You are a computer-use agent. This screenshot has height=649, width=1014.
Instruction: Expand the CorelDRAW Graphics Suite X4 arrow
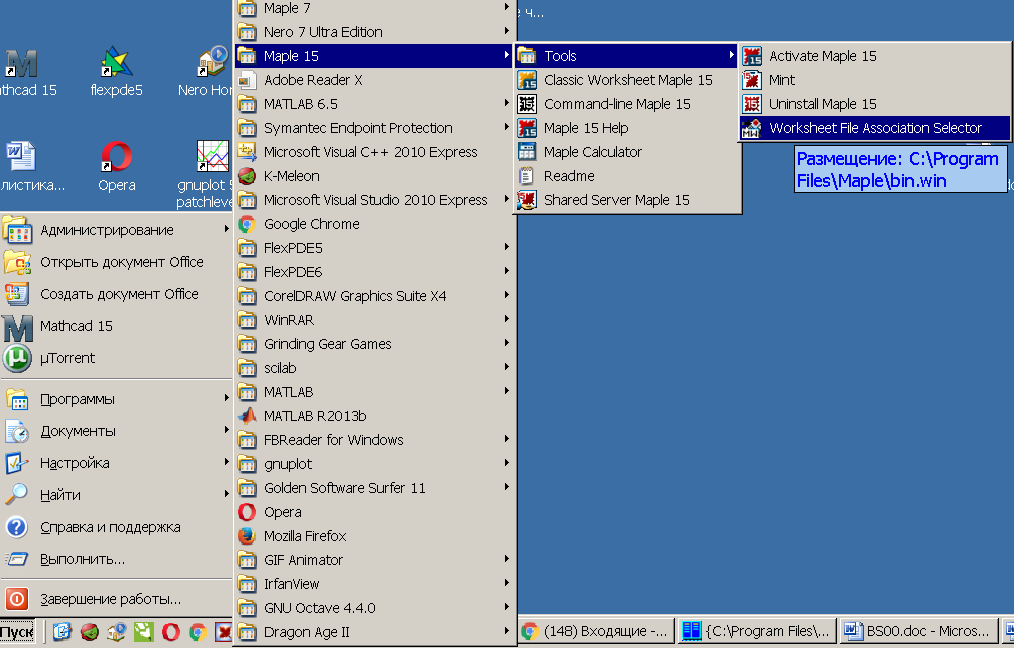tap(506, 295)
